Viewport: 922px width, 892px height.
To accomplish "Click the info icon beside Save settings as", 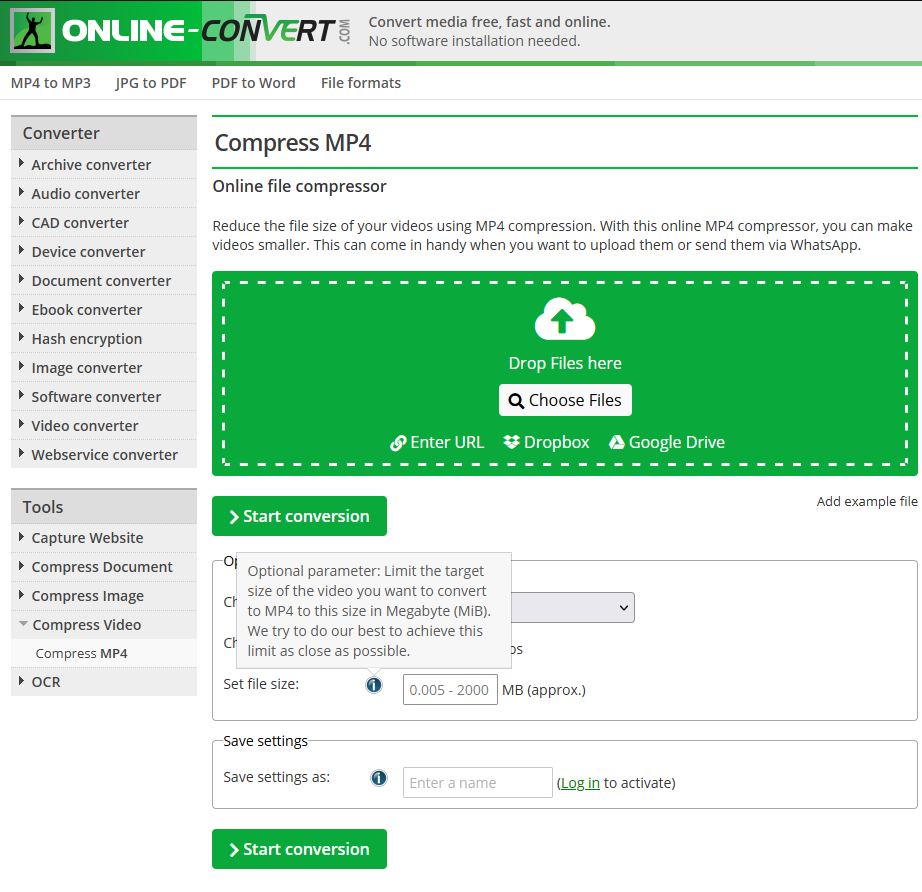I will tap(379, 778).
